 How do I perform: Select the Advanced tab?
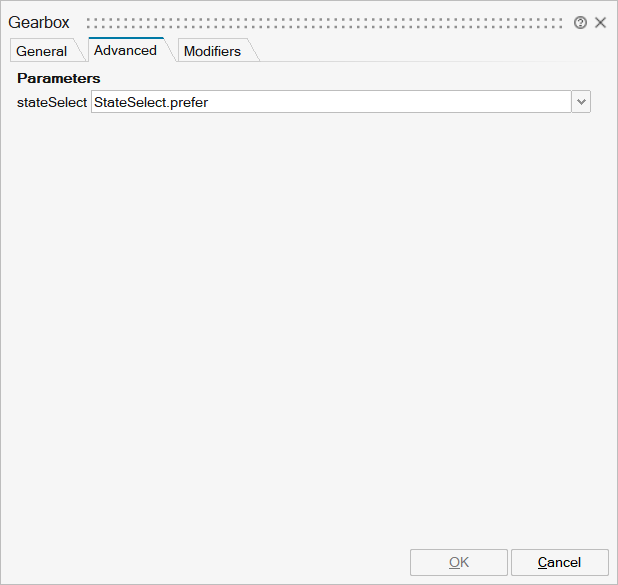click(125, 50)
